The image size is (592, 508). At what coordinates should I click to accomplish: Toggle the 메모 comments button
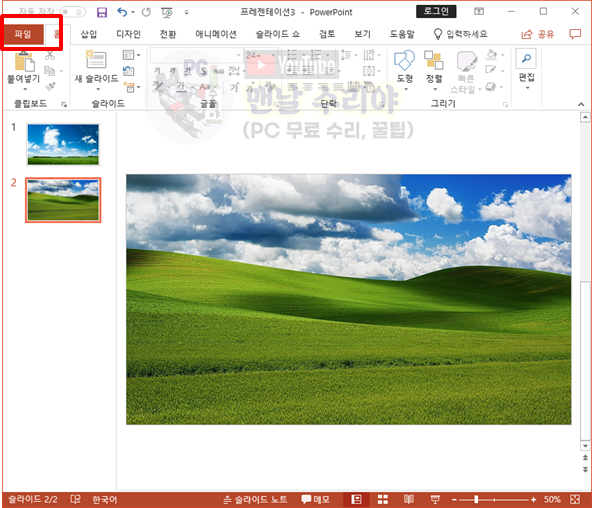[x=316, y=500]
